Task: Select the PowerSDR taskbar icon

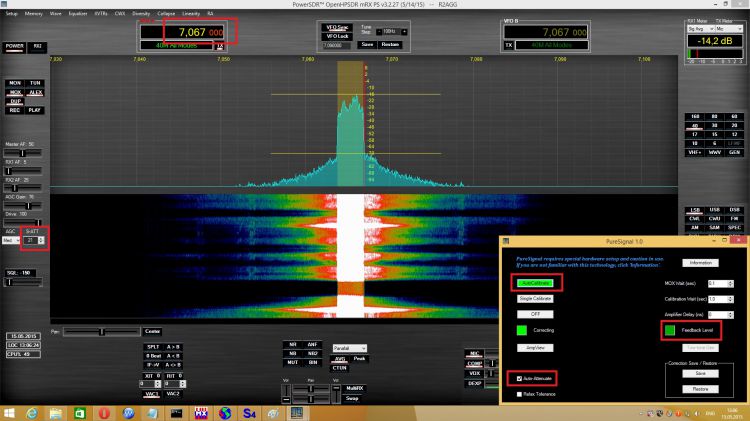Action: coord(297,413)
